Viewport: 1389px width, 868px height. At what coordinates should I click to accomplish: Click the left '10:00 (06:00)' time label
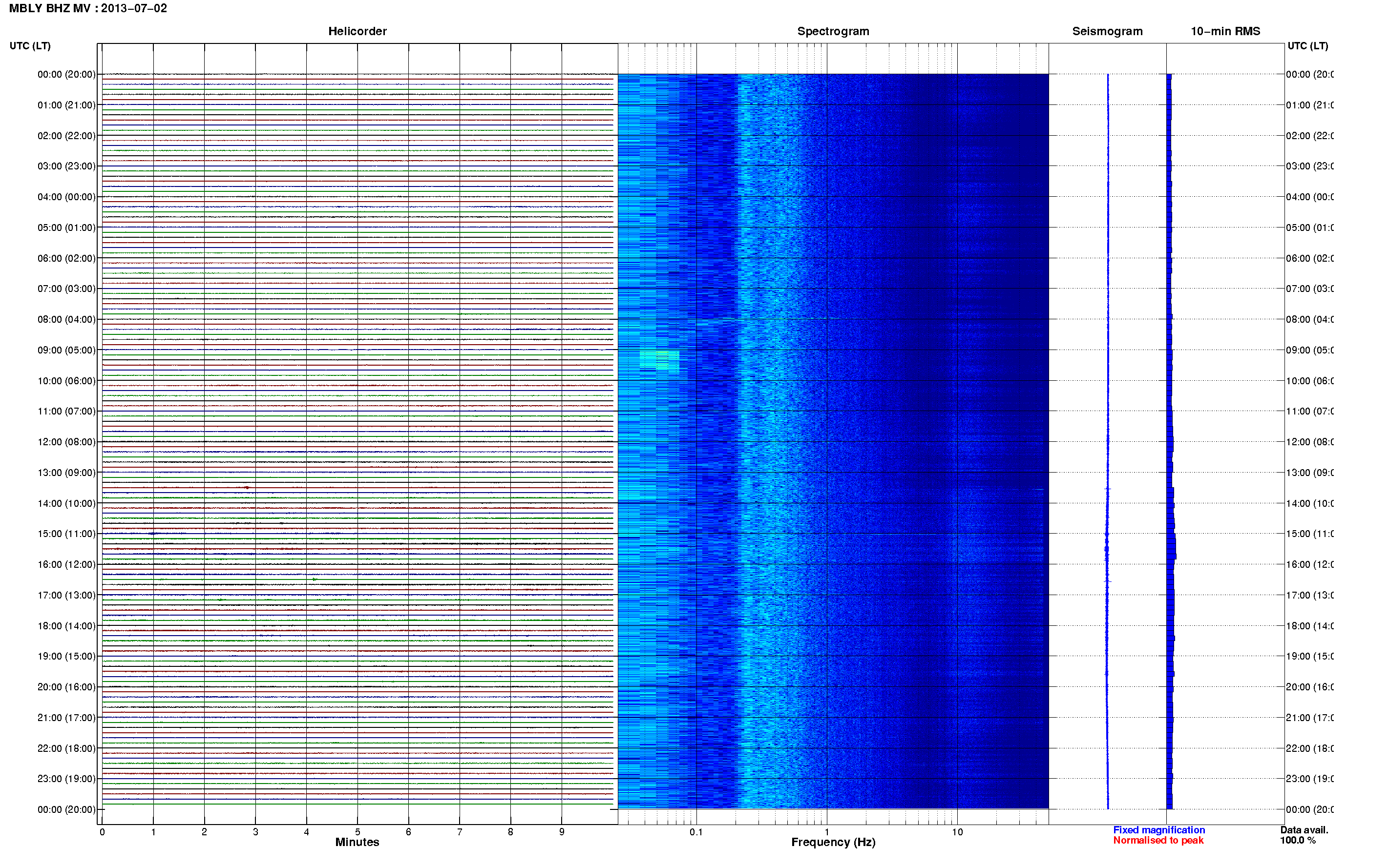pyautogui.click(x=66, y=381)
